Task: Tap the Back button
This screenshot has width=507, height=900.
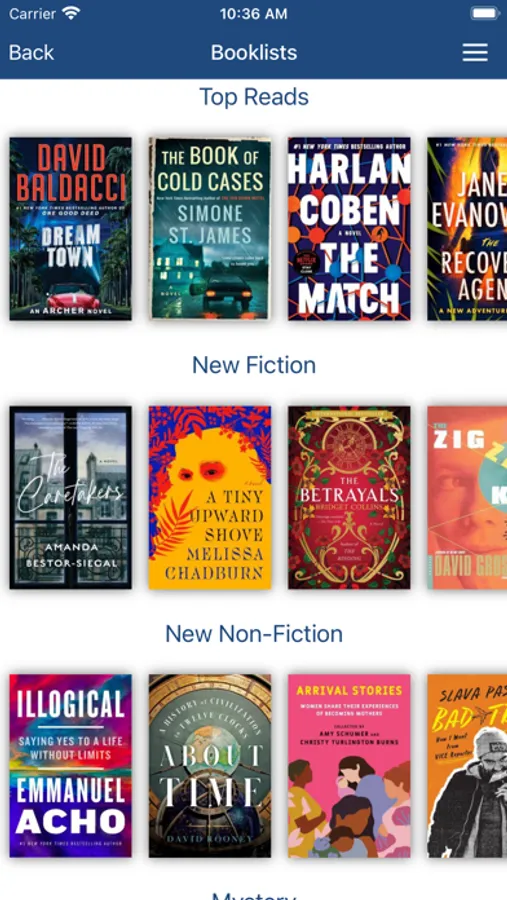Action: pyautogui.click(x=32, y=53)
